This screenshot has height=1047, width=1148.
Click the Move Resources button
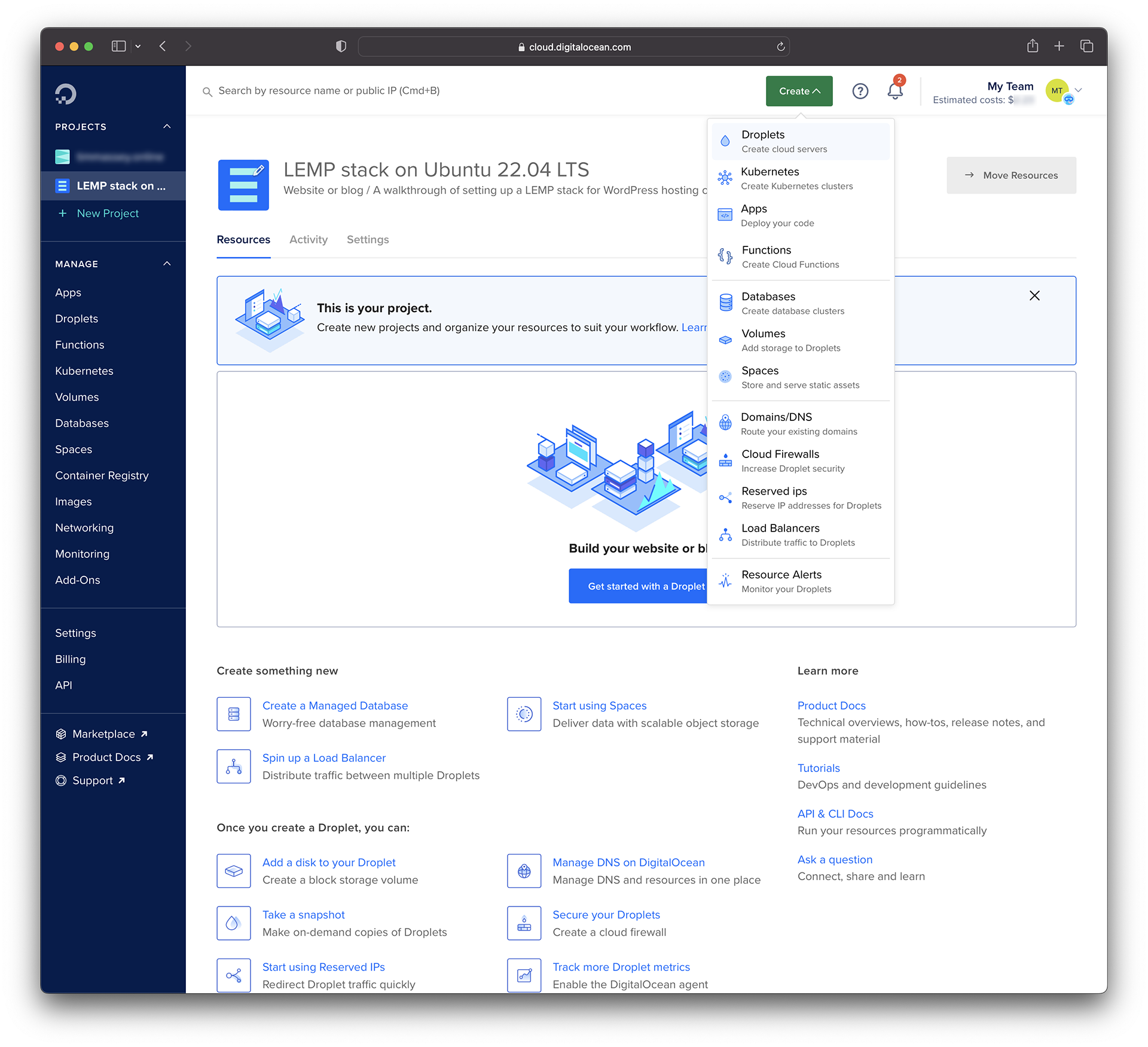coord(1011,175)
